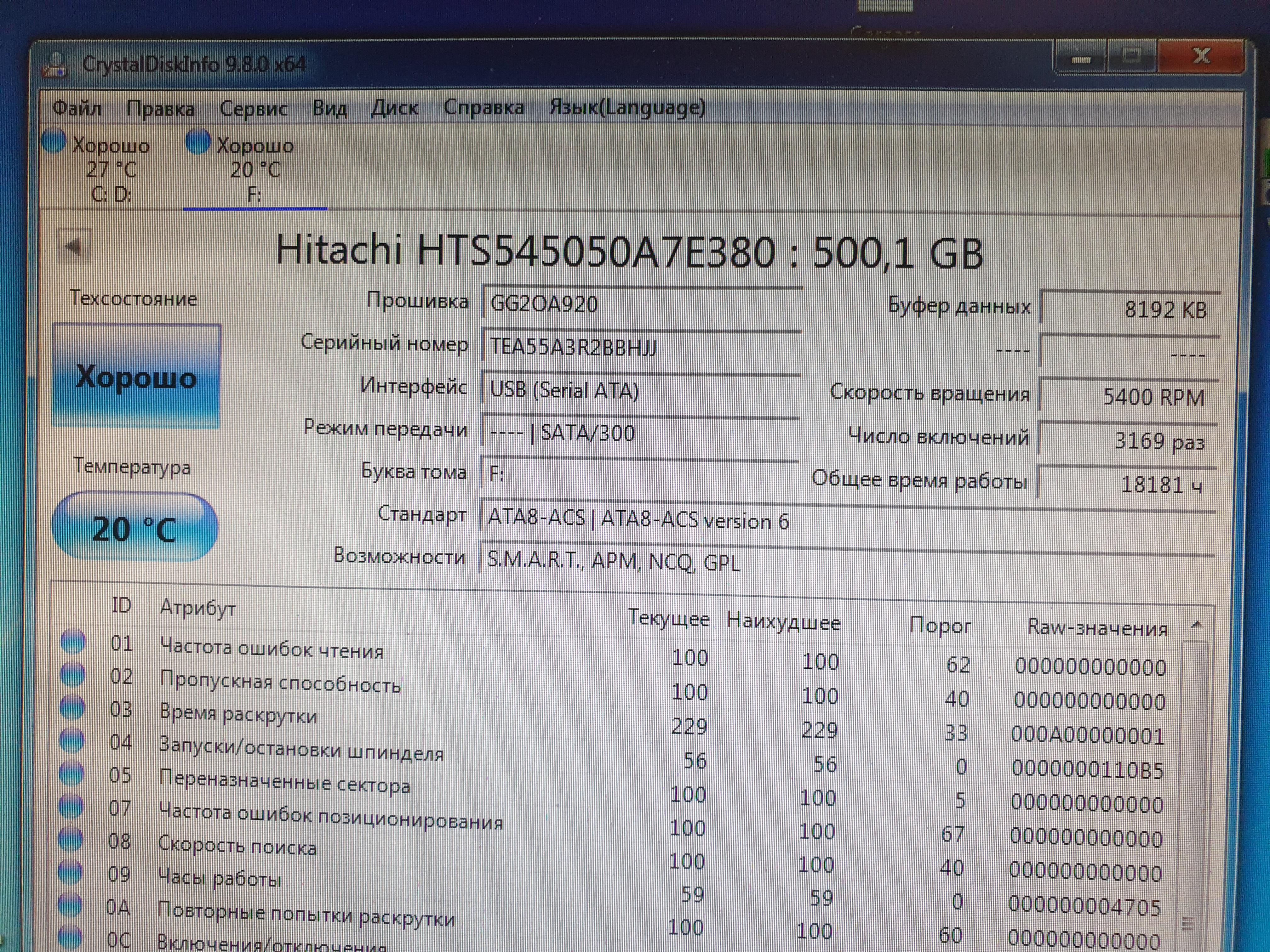Open the Файл menu

(x=76, y=108)
